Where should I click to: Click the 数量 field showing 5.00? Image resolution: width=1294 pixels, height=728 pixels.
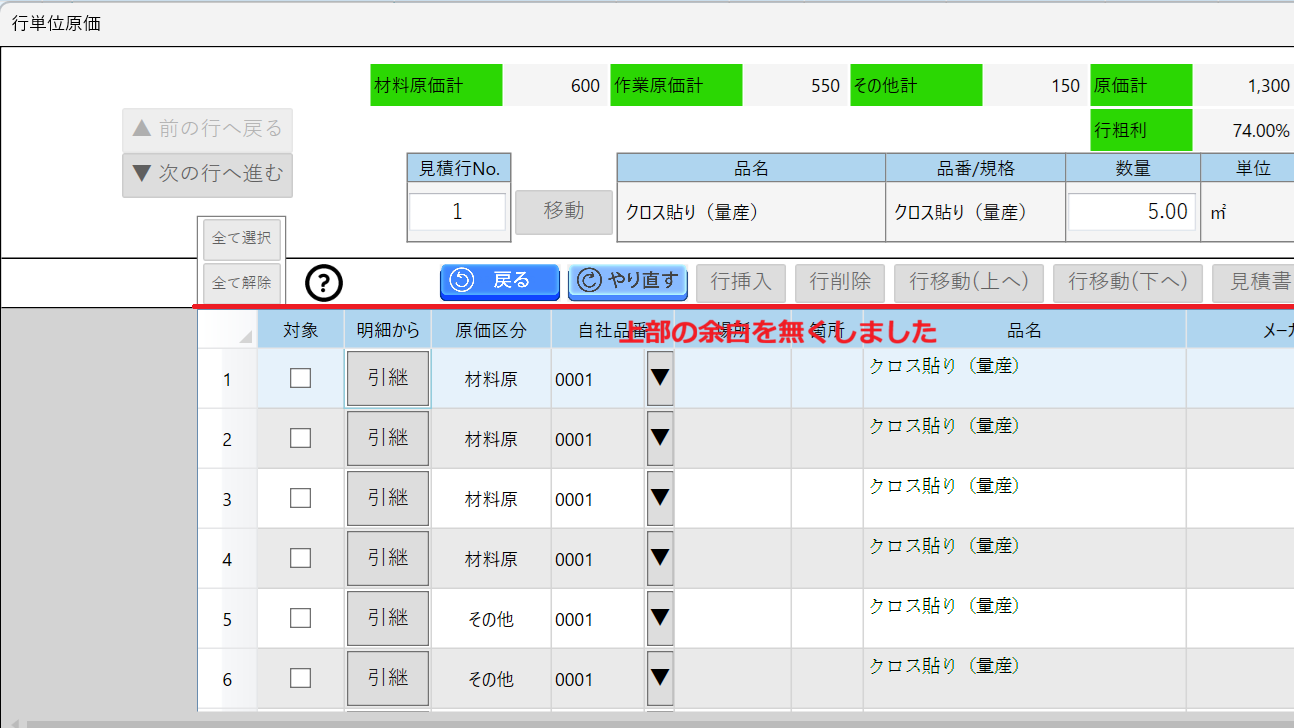[1131, 212]
